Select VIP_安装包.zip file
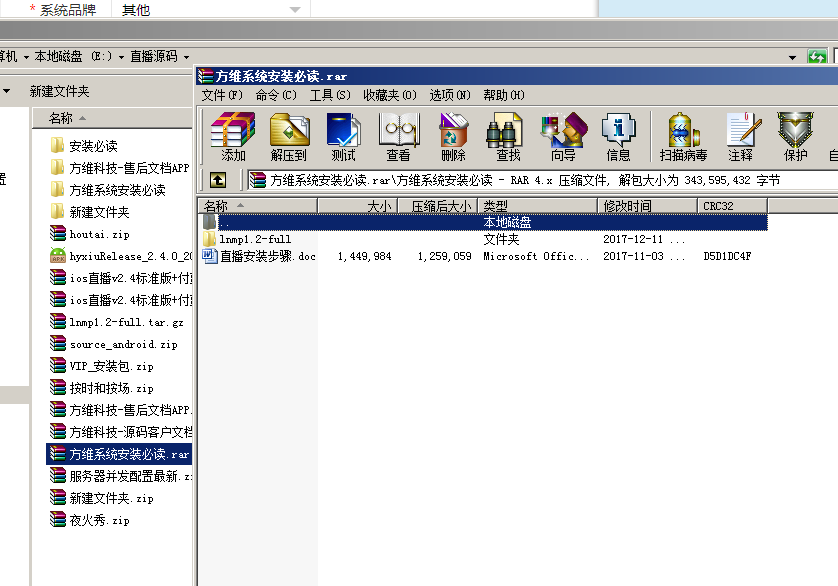838x586 pixels. (102, 366)
